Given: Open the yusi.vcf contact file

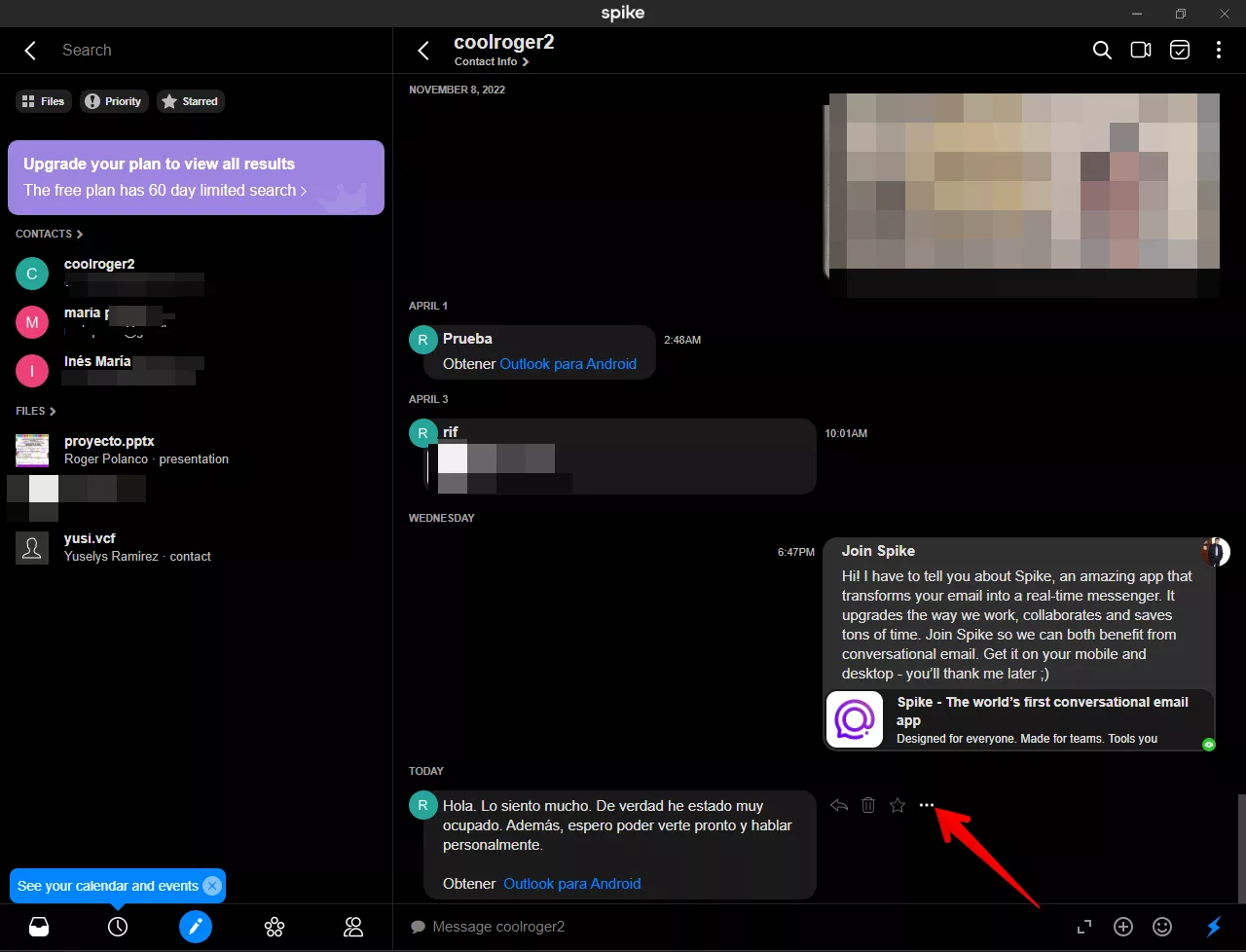Looking at the screenshot, I should pyautogui.click(x=196, y=547).
